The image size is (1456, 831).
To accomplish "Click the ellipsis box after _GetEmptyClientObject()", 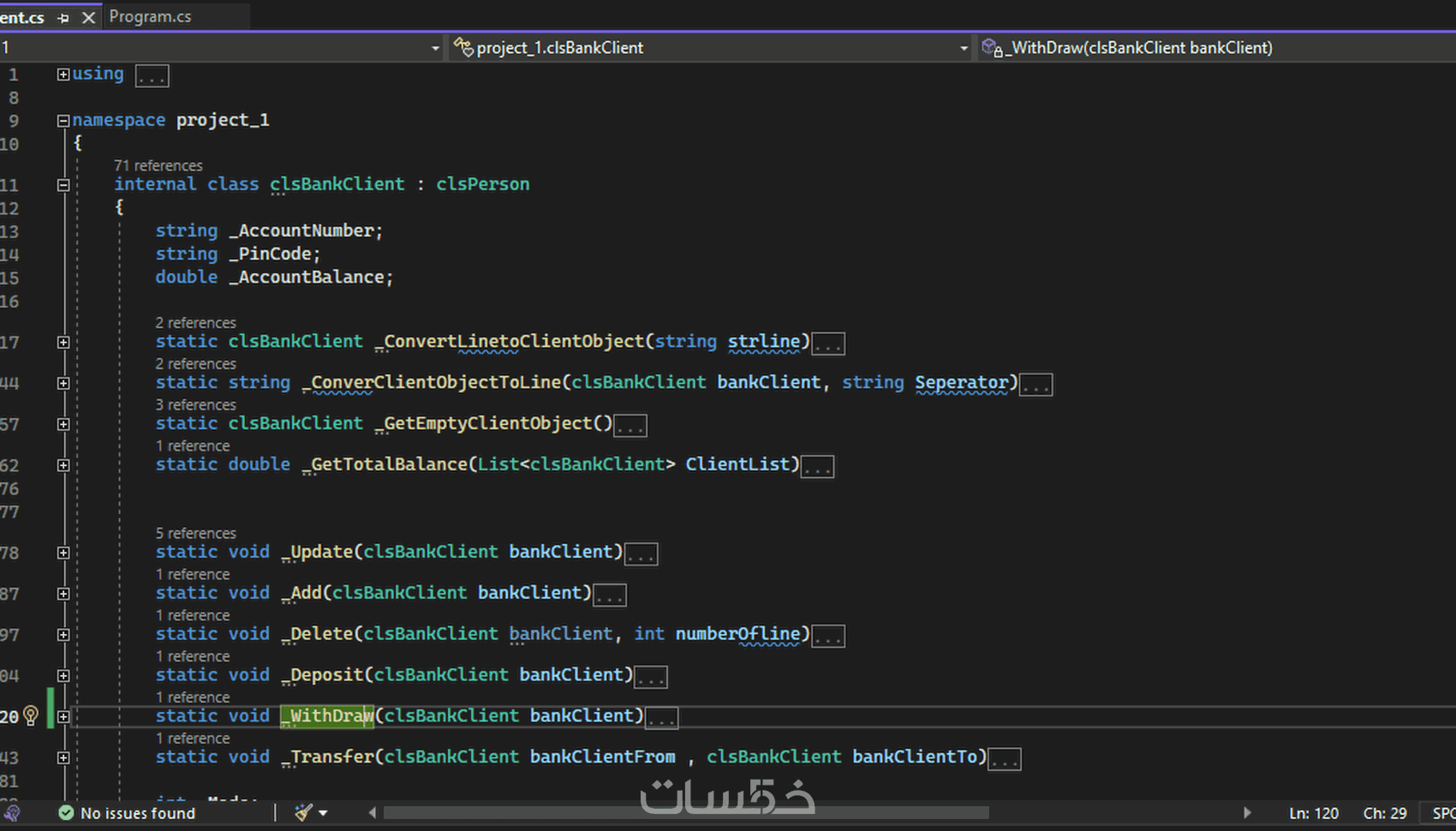I will (x=630, y=426).
